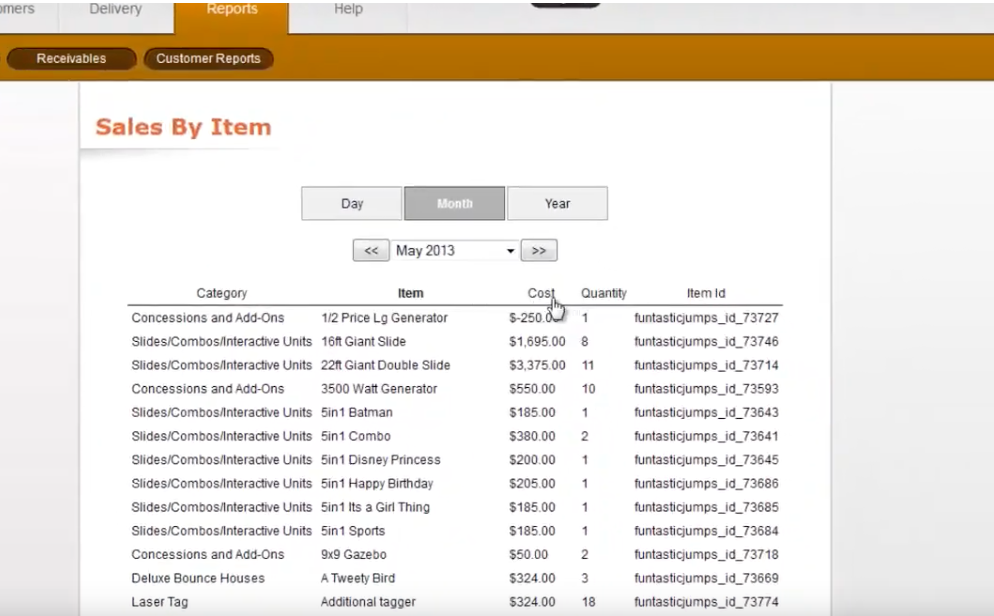Click the 5in1 Disney Princess item
The image size is (994, 616).
pos(380,459)
